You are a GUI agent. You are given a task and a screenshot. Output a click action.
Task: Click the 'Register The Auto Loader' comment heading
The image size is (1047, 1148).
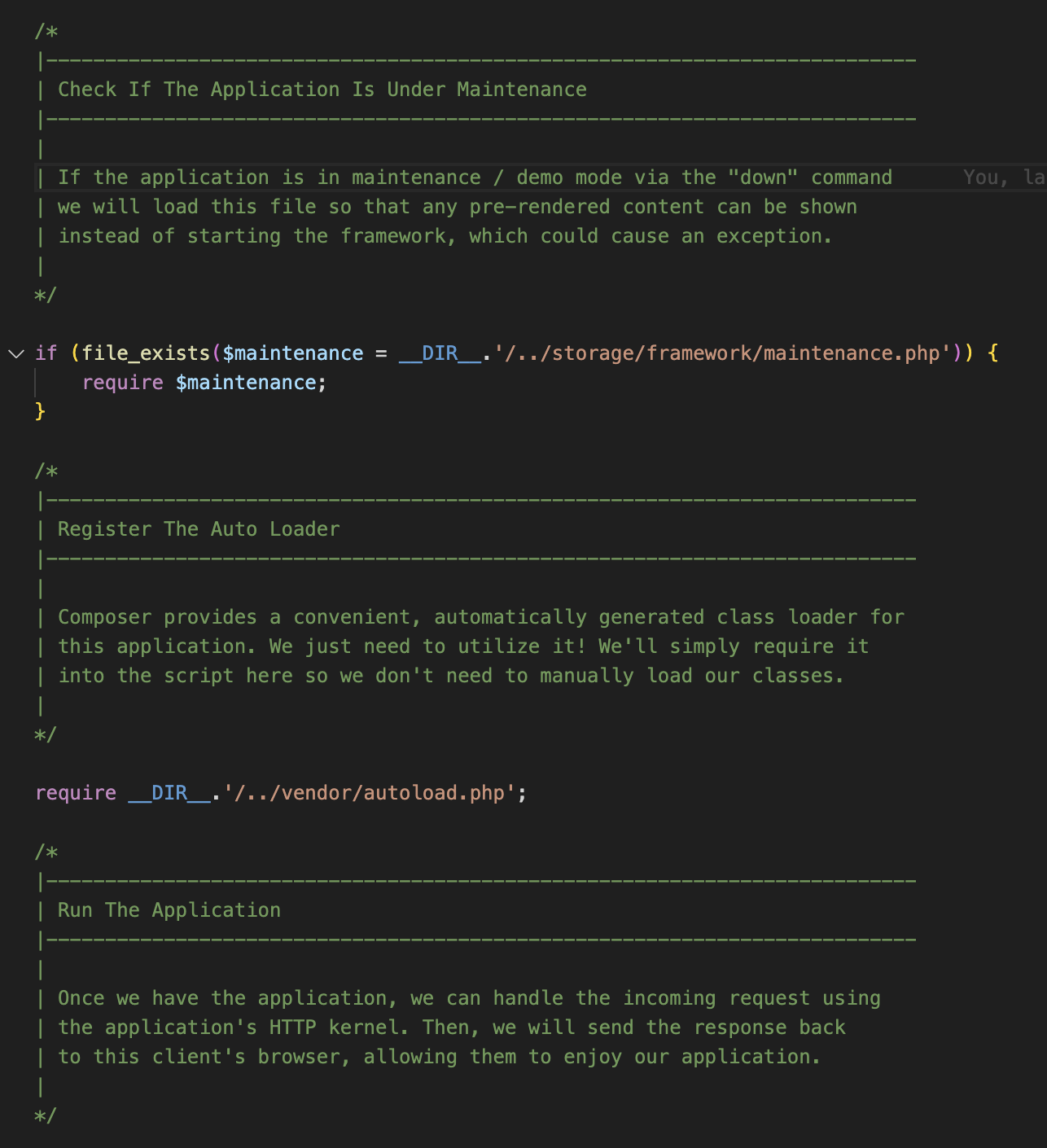pyautogui.click(x=199, y=529)
